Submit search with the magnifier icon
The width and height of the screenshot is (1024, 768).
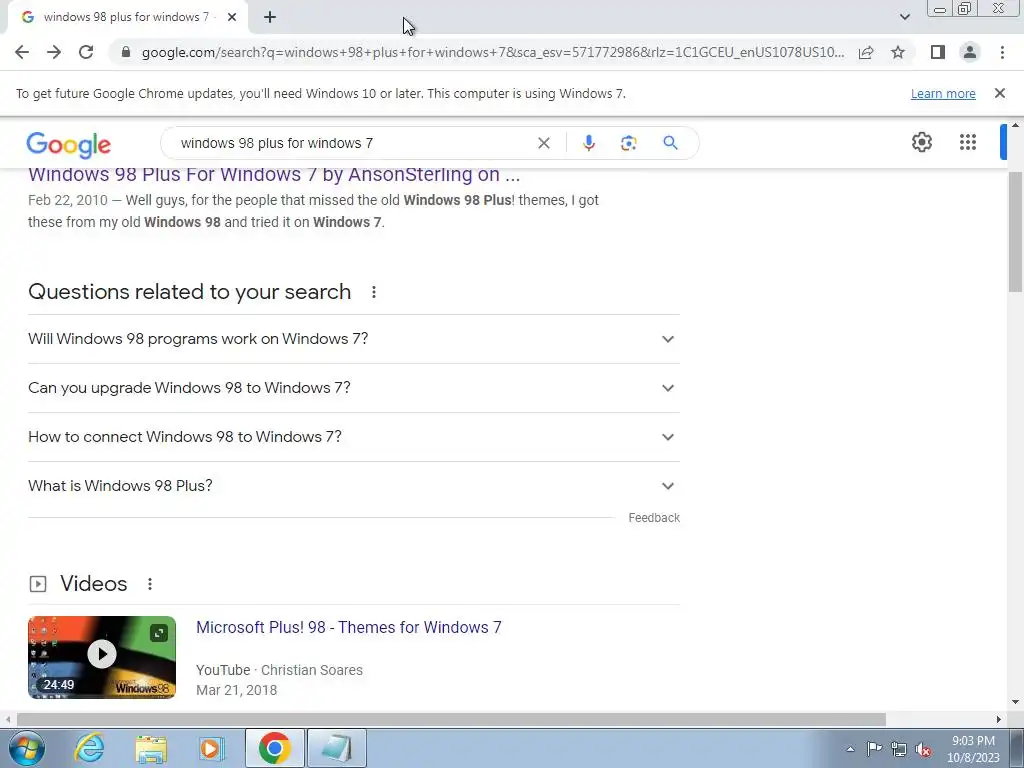[670, 143]
